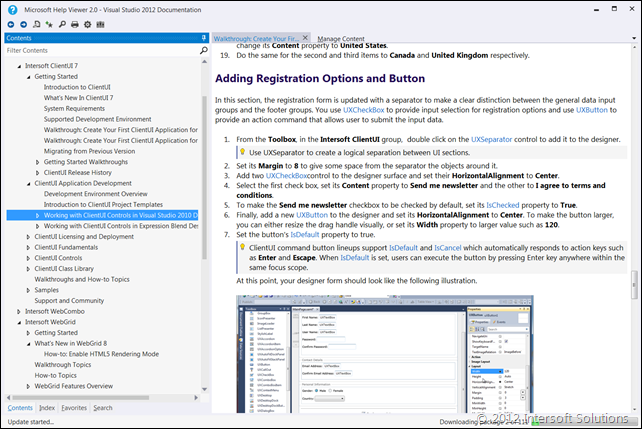Image resolution: width=642 pixels, height=429 pixels.
Task: Click the Back navigation arrow icon
Action: tap(11, 23)
